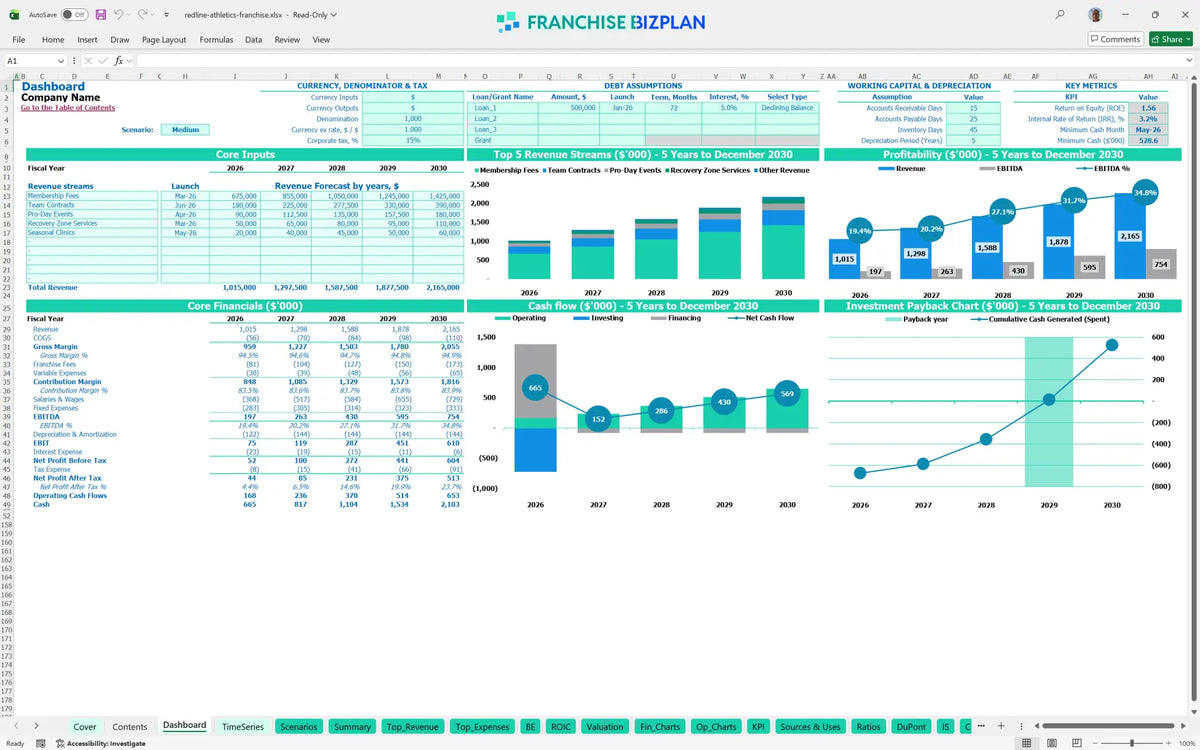Click the Membership Fees revenue stream cell
Image resolution: width=1200 pixels, height=750 pixels.
pyautogui.click(x=90, y=196)
